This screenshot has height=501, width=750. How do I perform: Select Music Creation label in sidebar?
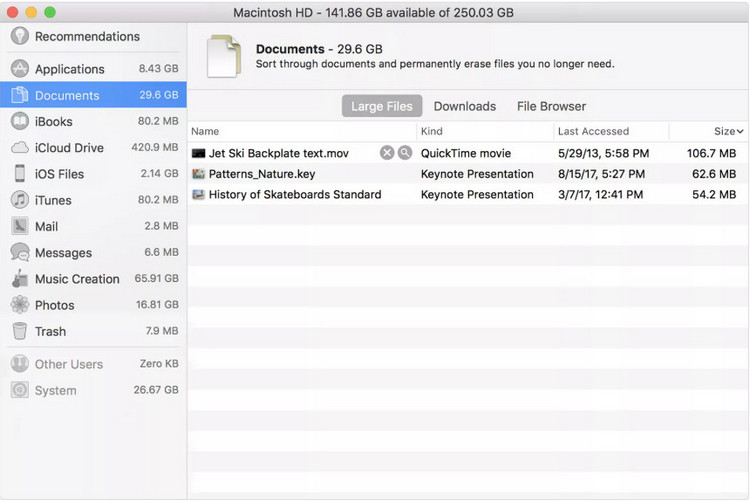tap(77, 278)
